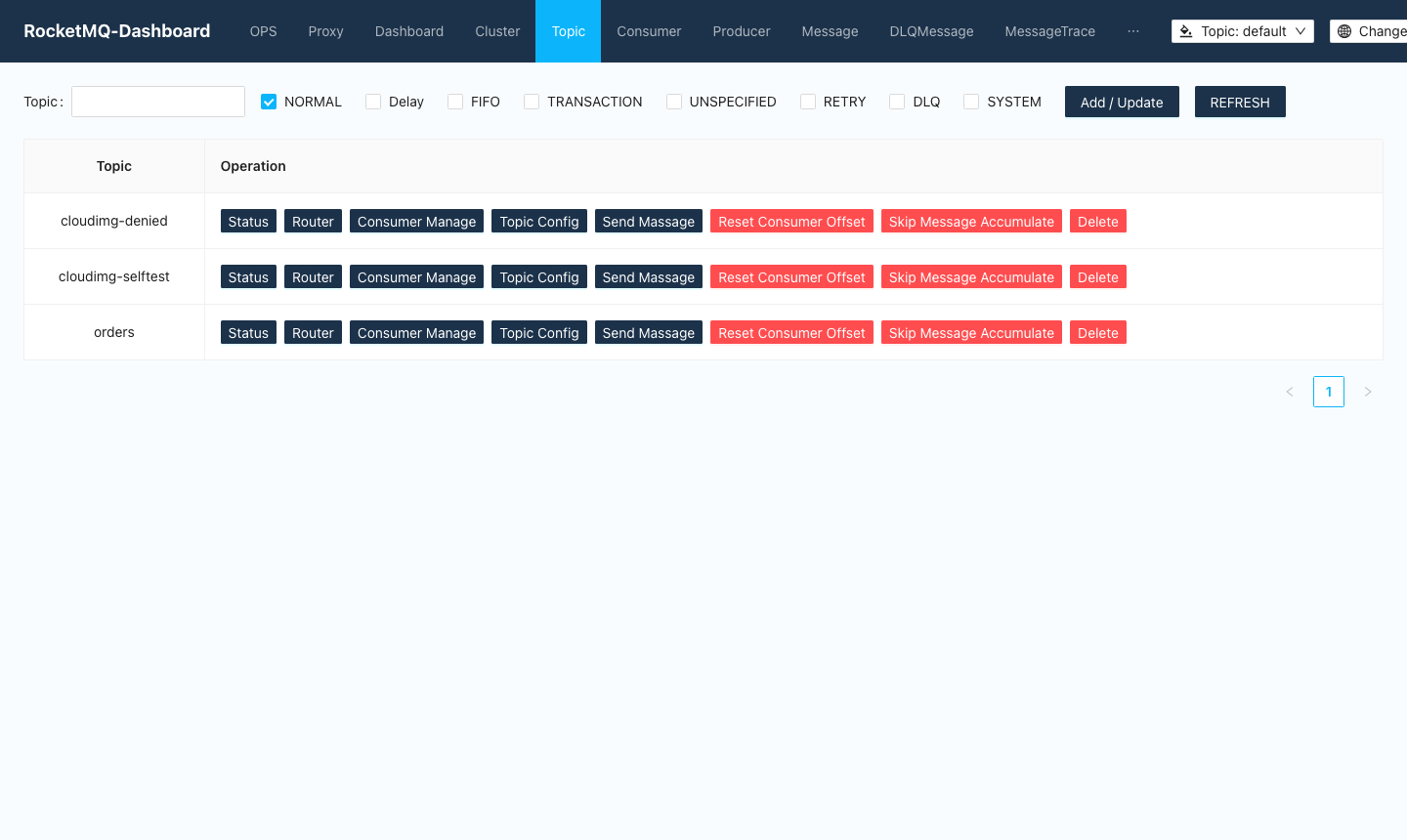Open Router for cloudimg-selftest
Screen dimensions: 1407x840
click(x=313, y=277)
